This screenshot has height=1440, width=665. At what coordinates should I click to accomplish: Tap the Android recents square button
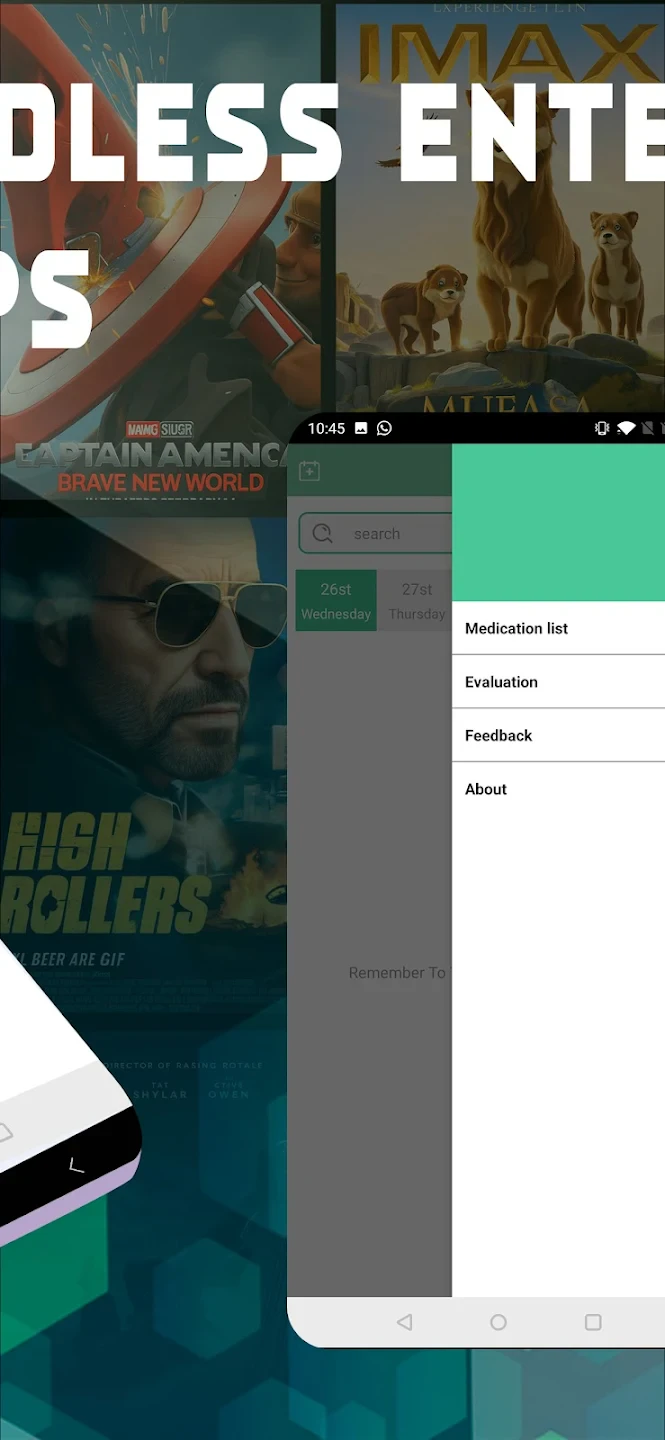pyautogui.click(x=593, y=1322)
